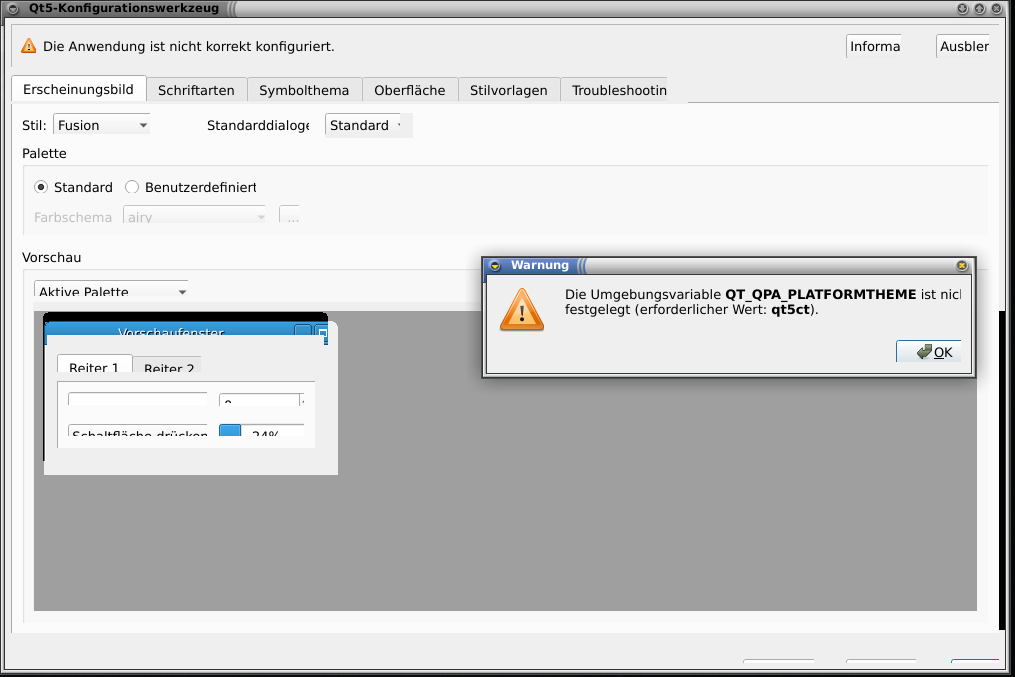Expand the Standarddialoge combo box
This screenshot has height=677, width=1015.
click(367, 125)
